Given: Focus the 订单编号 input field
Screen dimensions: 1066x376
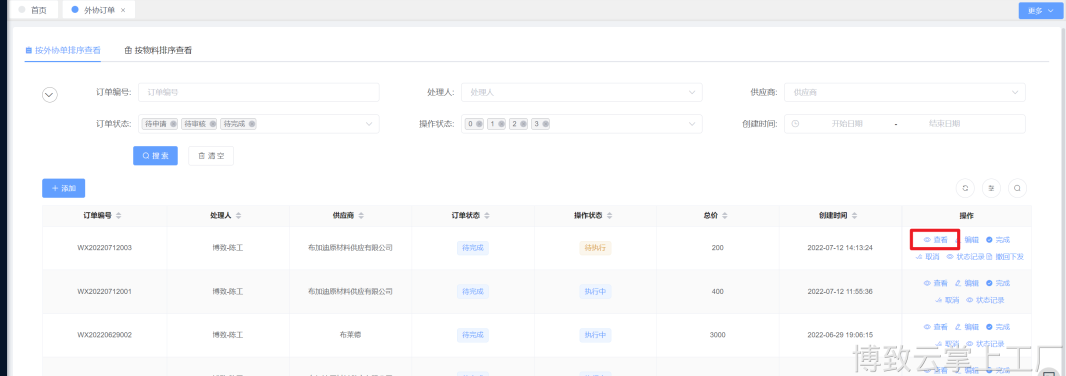Looking at the screenshot, I should (x=258, y=92).
